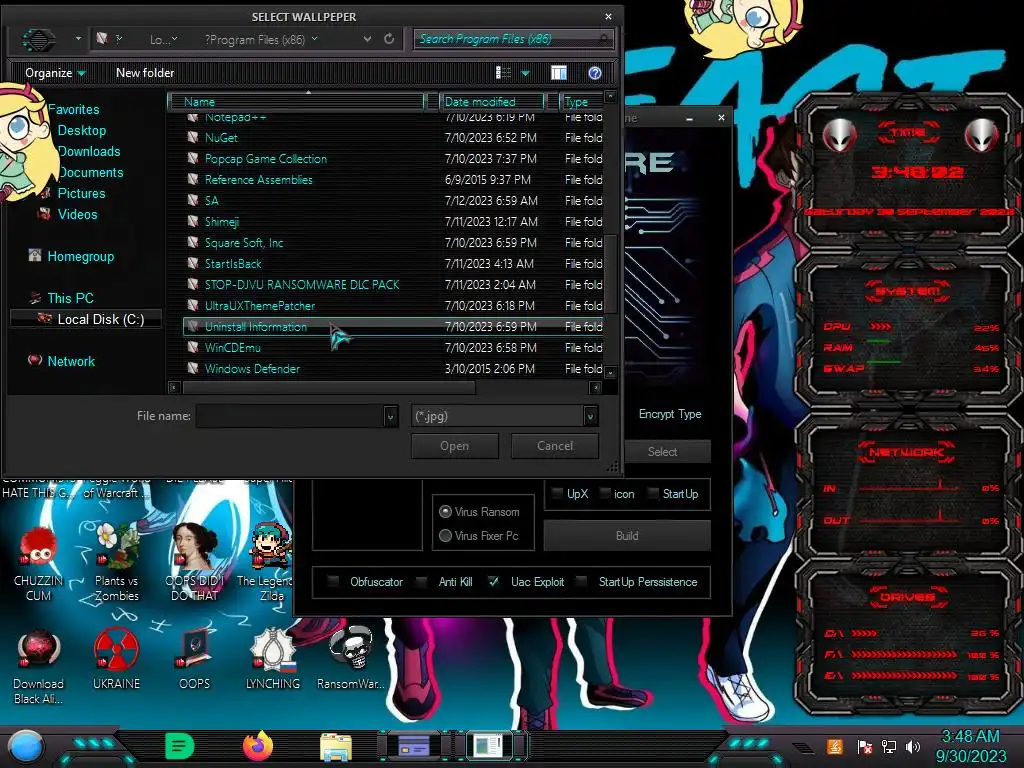Enable the Obfuscator checkbox
This screenshot has height=768, width=1024.
point(334,581)
